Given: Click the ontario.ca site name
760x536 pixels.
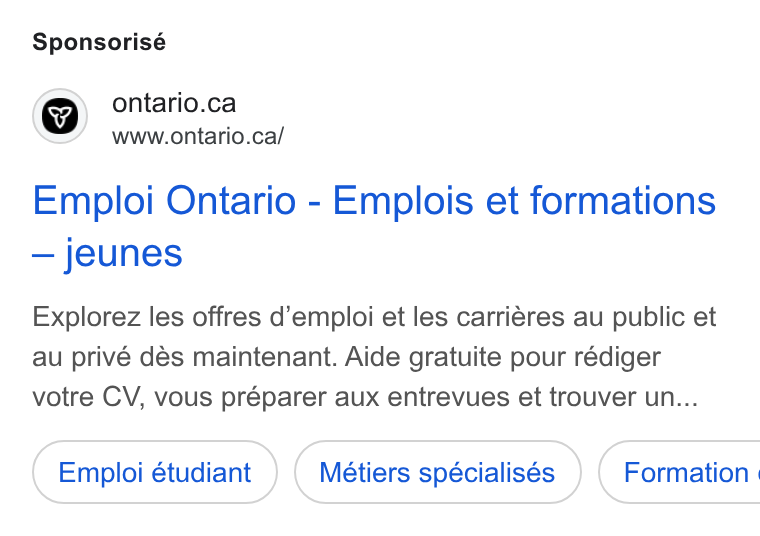Looking at the screenshot, I should pyautogui.click(x=174, y=103).
